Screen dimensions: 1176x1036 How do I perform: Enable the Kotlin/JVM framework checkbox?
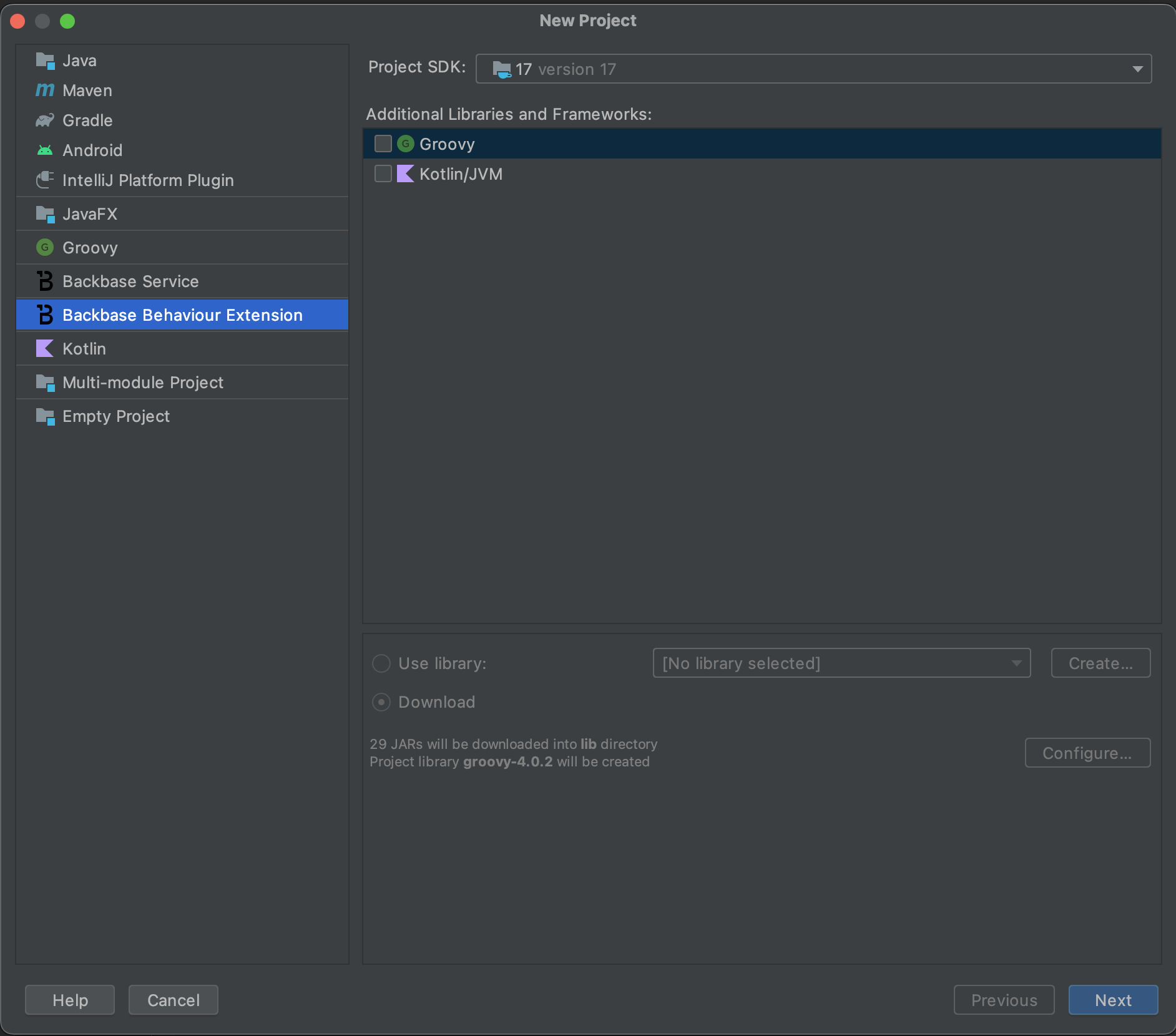tap(383, 174)
